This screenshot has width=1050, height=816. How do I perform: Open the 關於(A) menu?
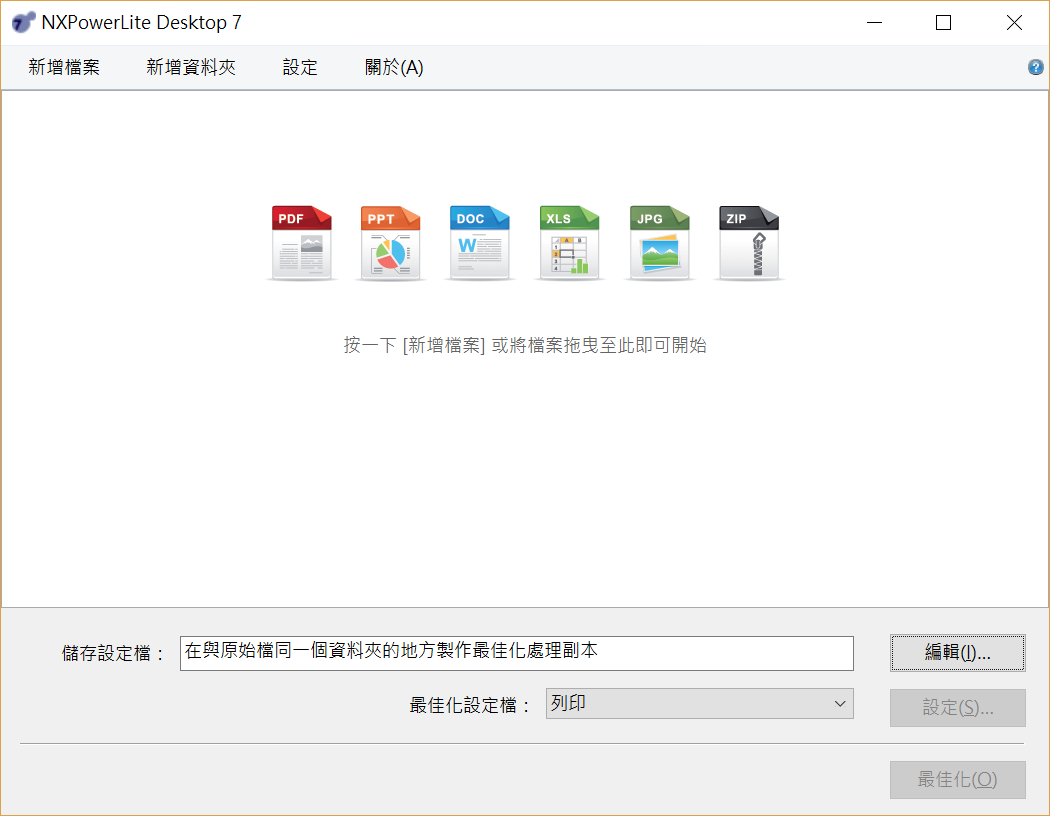click(x=394, y=68)
